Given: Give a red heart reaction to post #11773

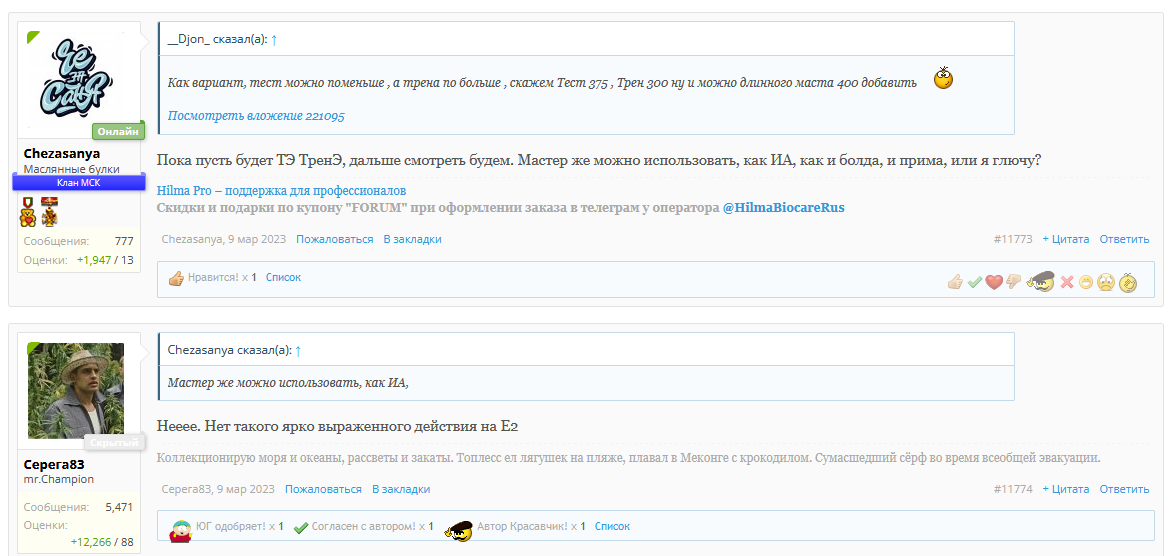Looking at the screenshot, I should 994,282.
